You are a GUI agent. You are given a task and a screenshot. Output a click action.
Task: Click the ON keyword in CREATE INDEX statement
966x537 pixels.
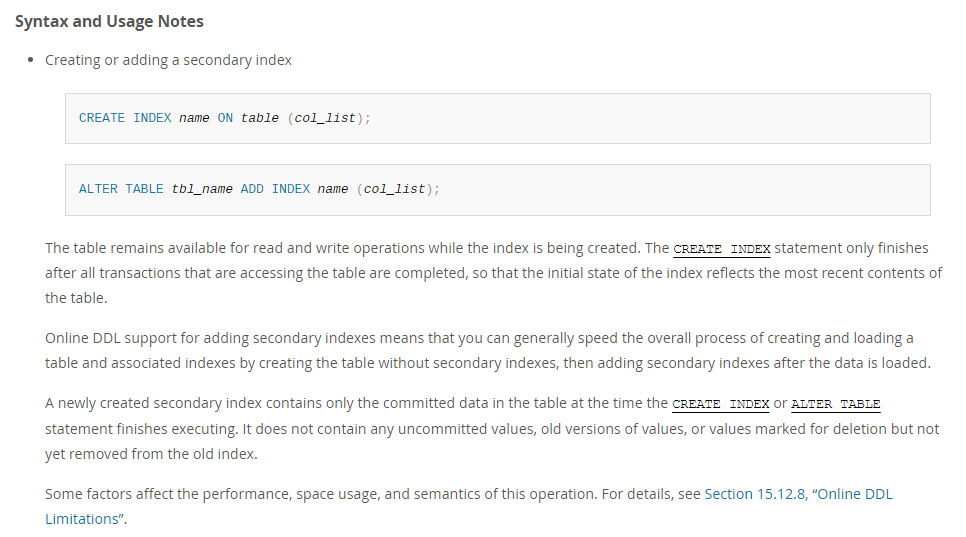(225, 118)
